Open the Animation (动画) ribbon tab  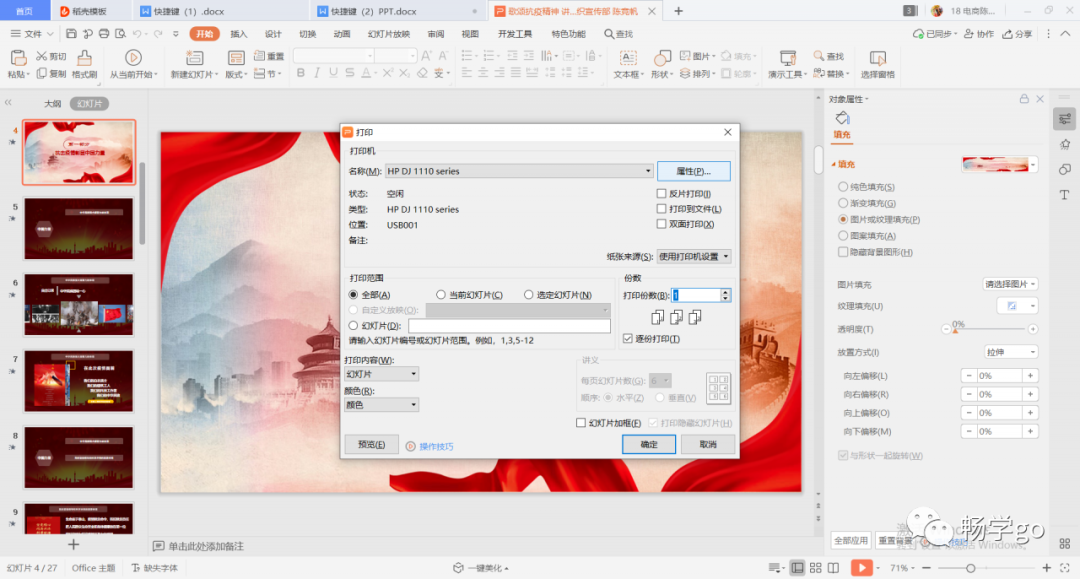point(342,34)
